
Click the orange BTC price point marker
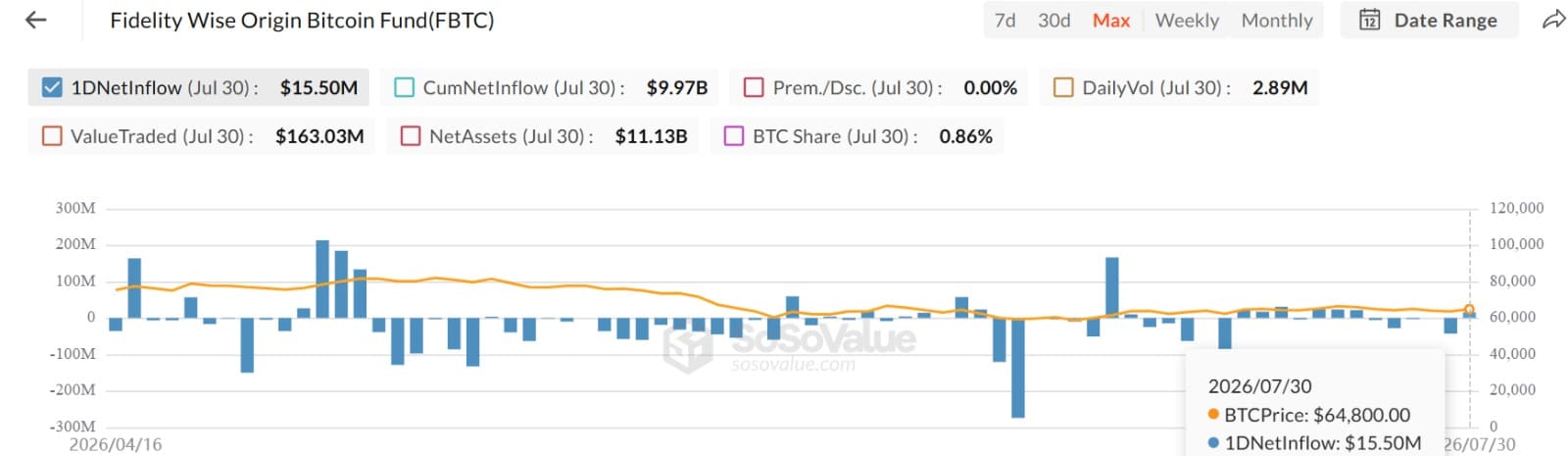coord(1469,309)
